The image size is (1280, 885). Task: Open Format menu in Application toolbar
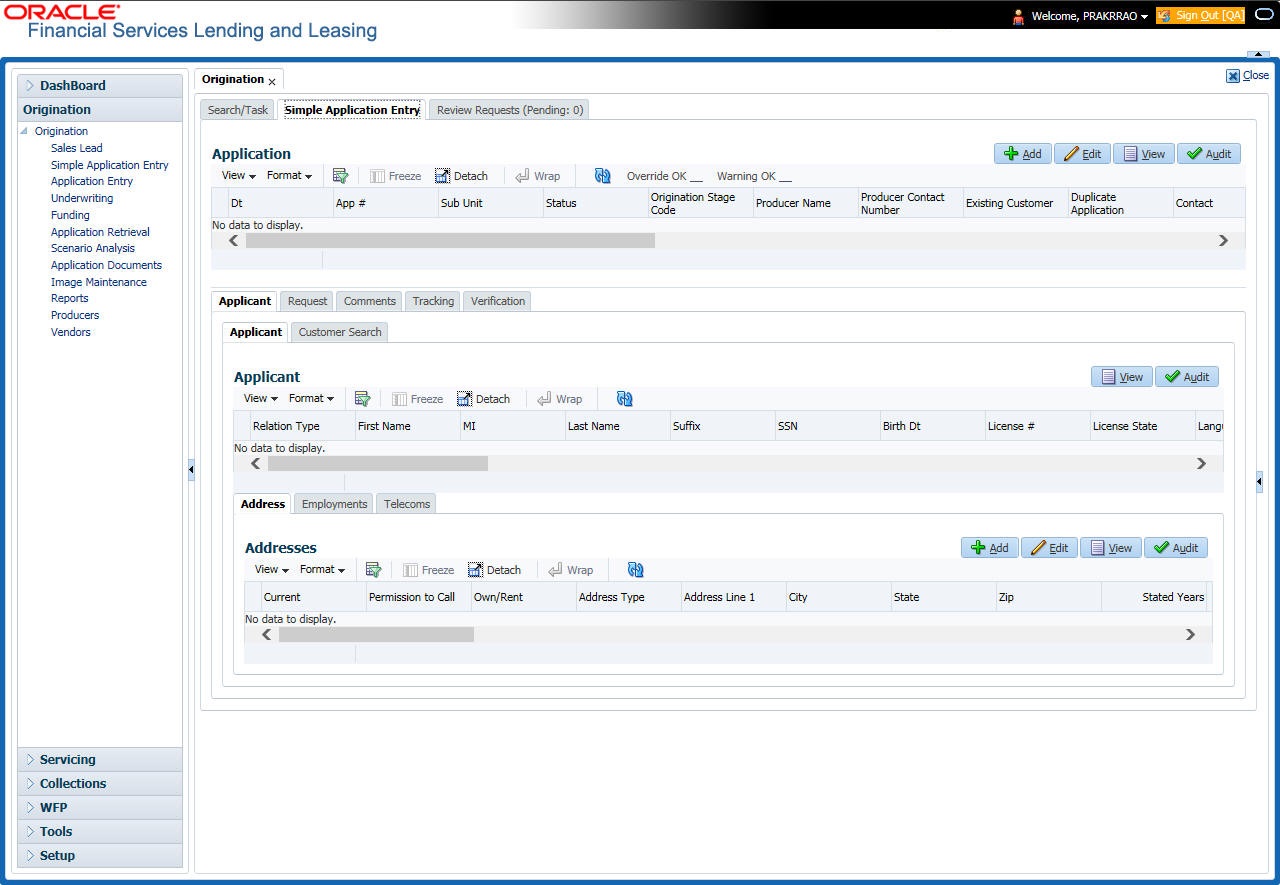click(x=289, y=176)
